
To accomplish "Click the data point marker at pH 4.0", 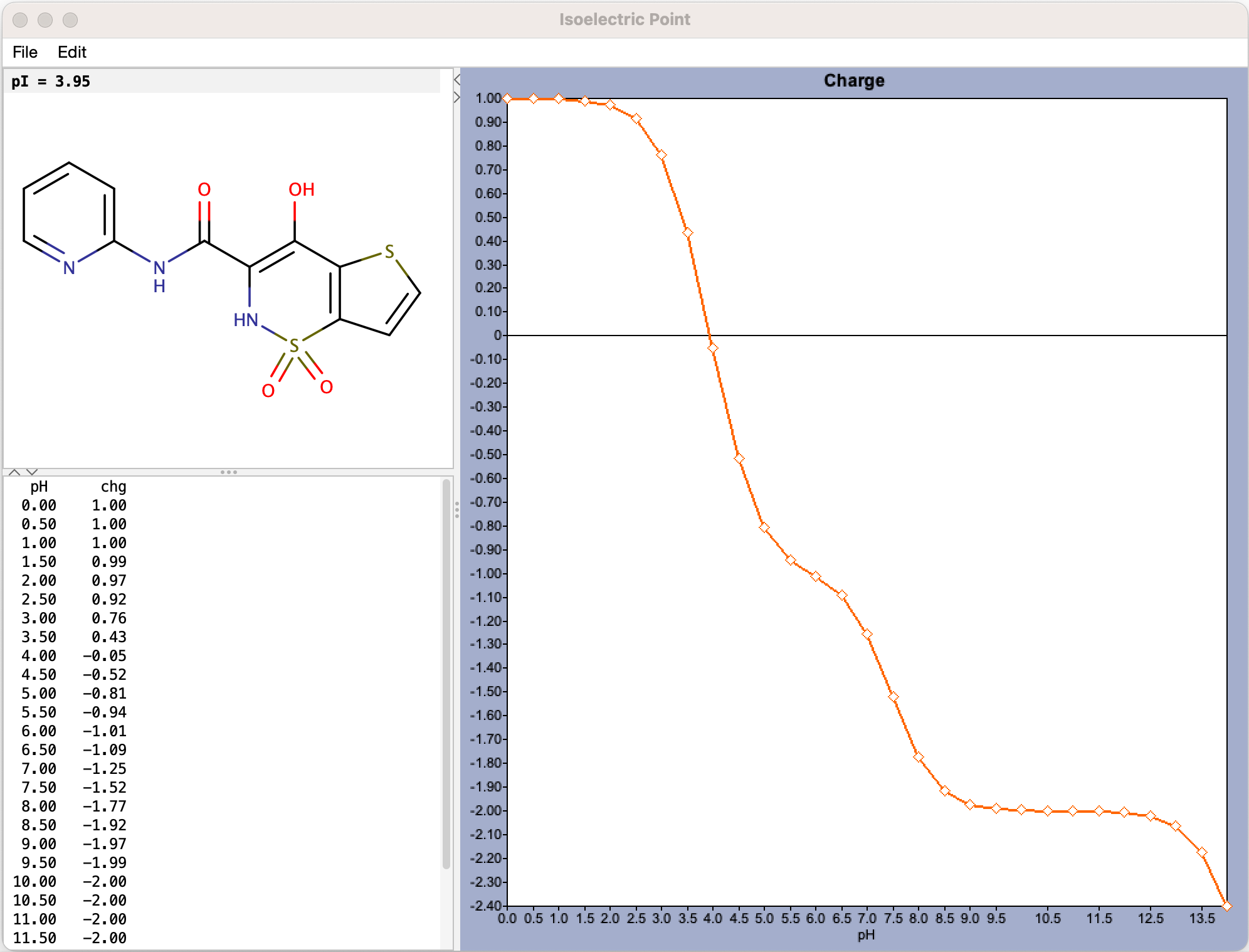I will [713, 347].
